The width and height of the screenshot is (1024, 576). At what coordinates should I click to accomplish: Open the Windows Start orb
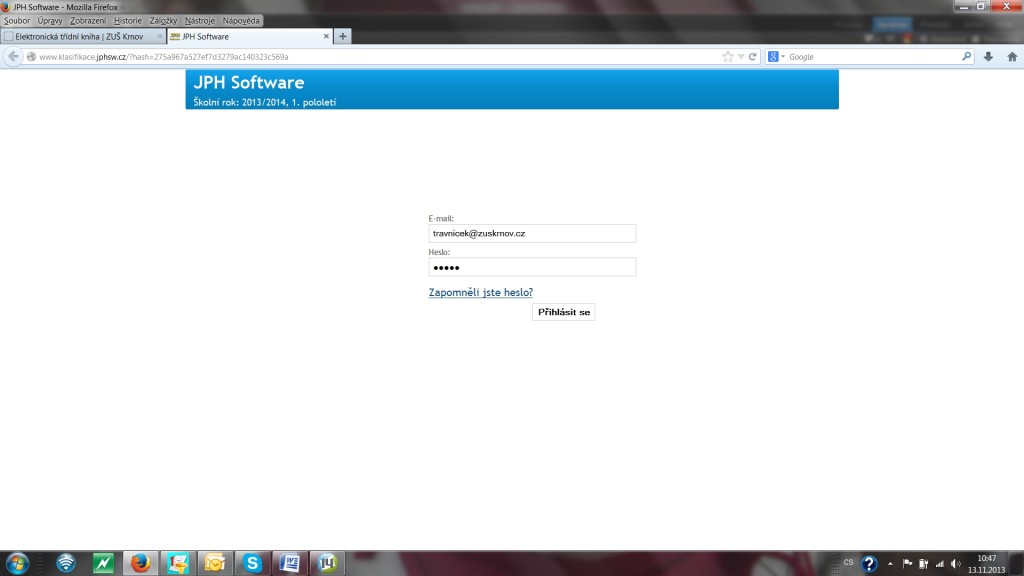coord(17,563)
